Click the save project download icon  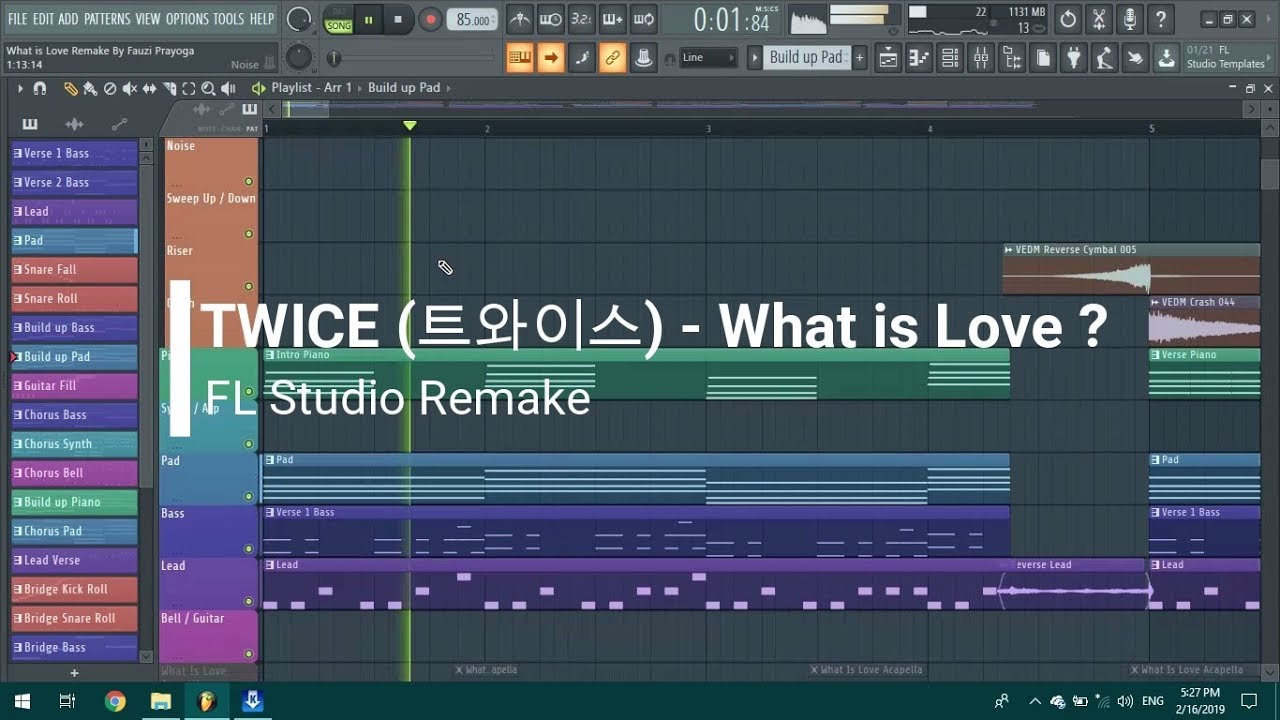[1166, 58]
